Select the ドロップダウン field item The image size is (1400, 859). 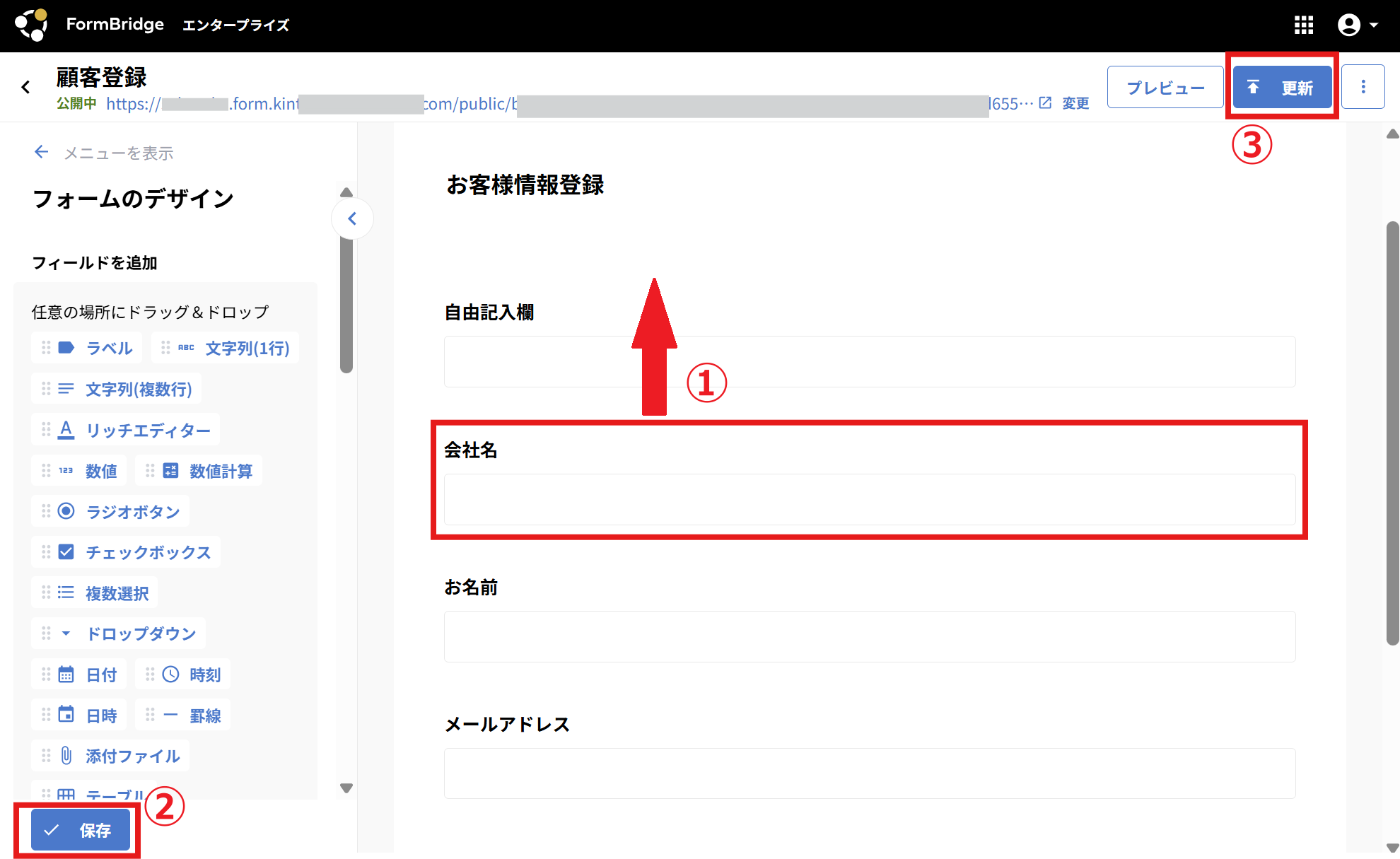click(x=118, y=633)
